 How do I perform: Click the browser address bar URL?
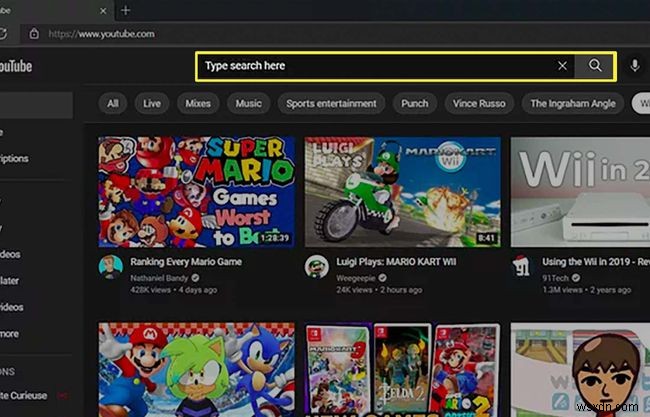(x=102, y=34)
